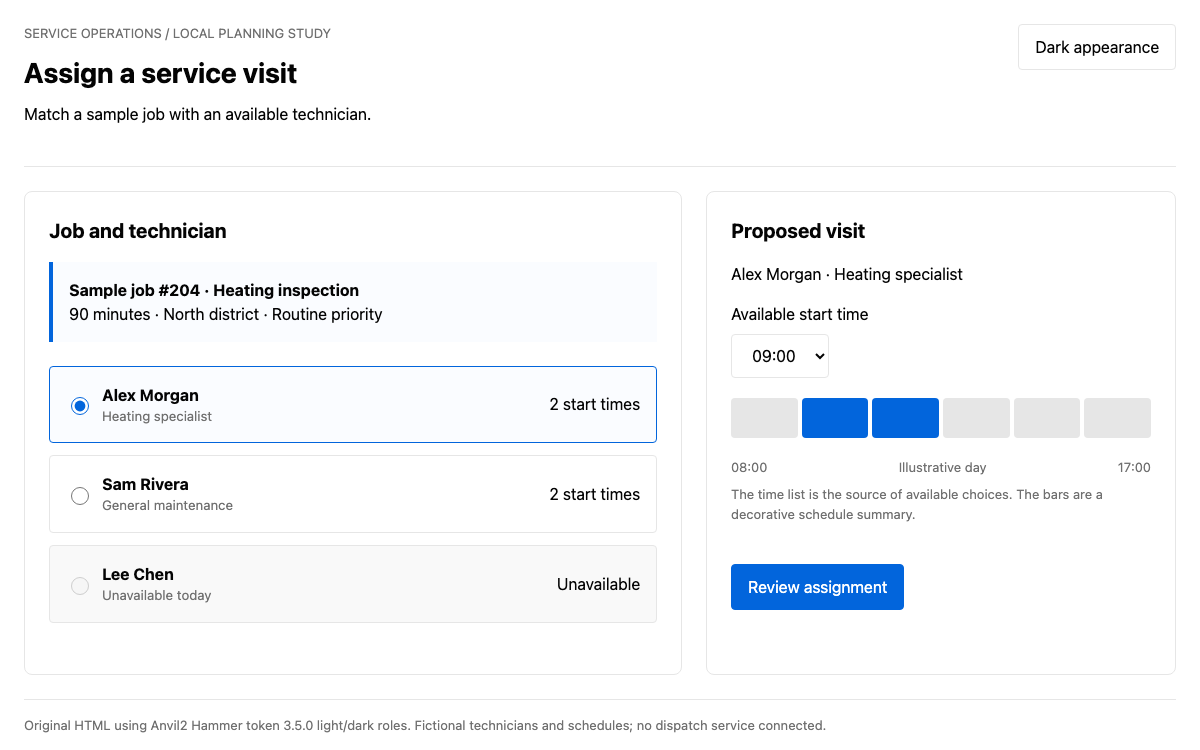Click the Review assignment button
1200x750 pixels.
click(x=817, y=587)
